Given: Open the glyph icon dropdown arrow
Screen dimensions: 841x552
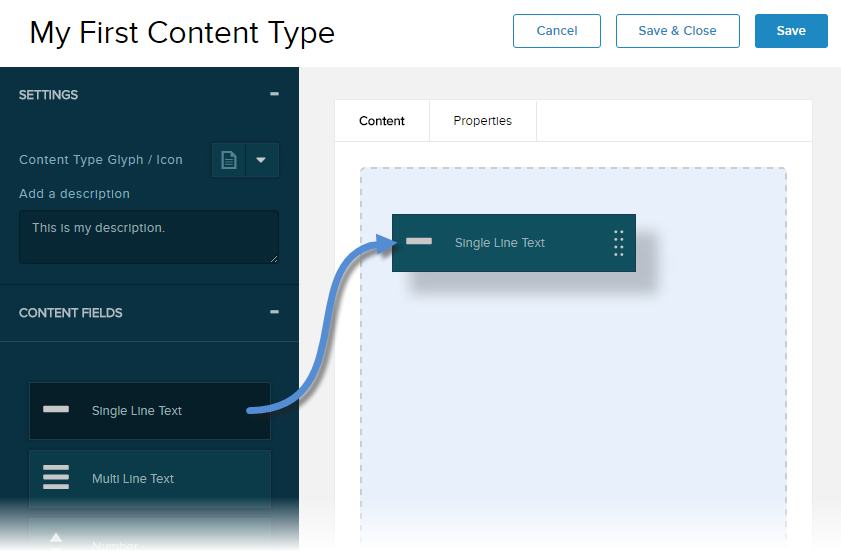Looking at the screenshot, I should pyautogui.click(x=262, y=160).
